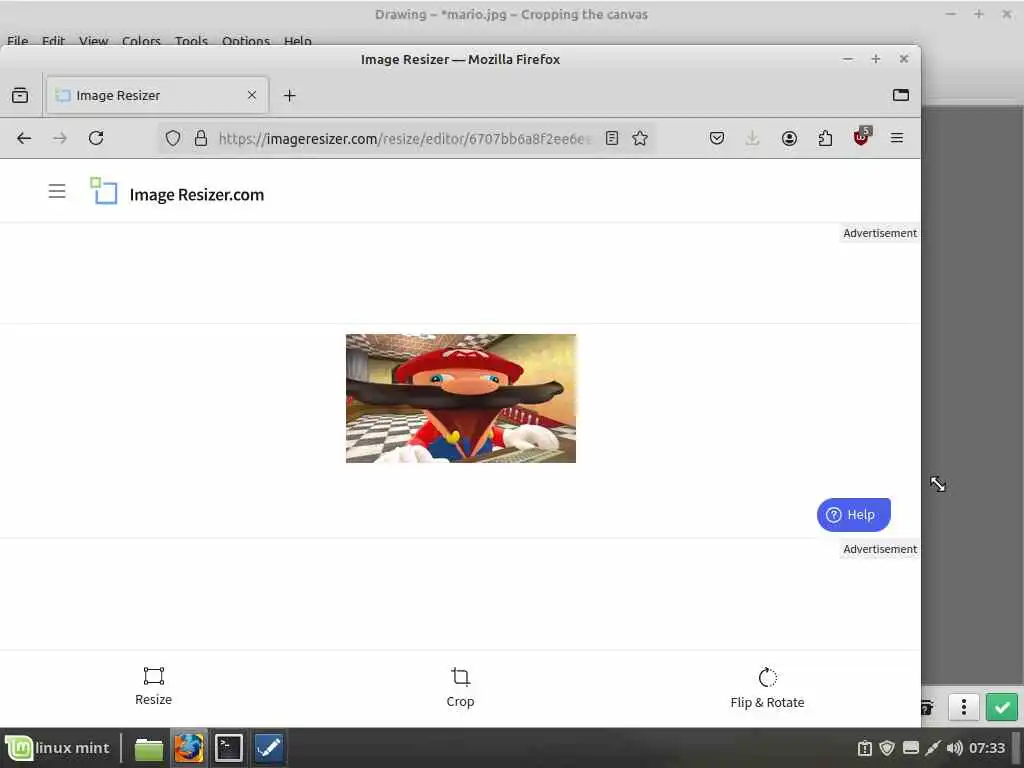Open the terminal from taskbar
Viewport: 1024px width, 768px height.
[229, 748]
